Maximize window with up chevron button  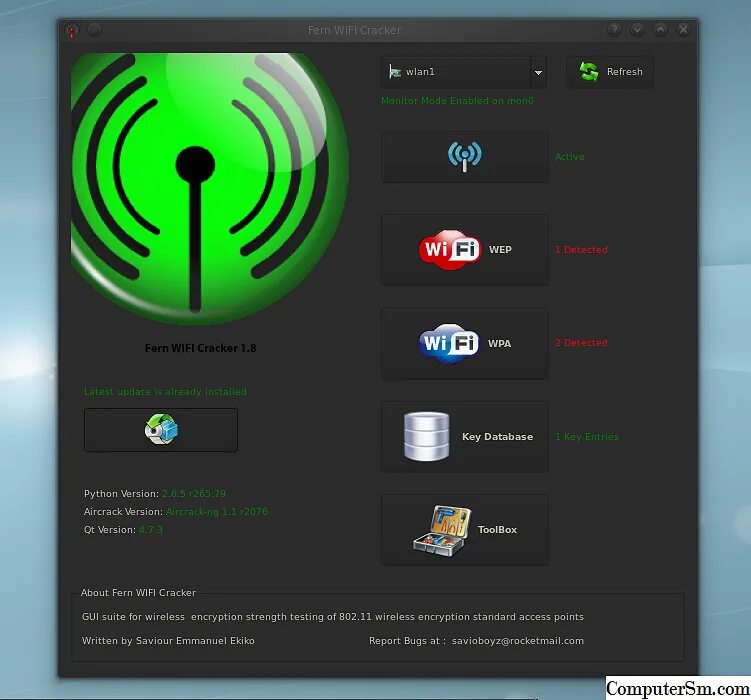660,30
